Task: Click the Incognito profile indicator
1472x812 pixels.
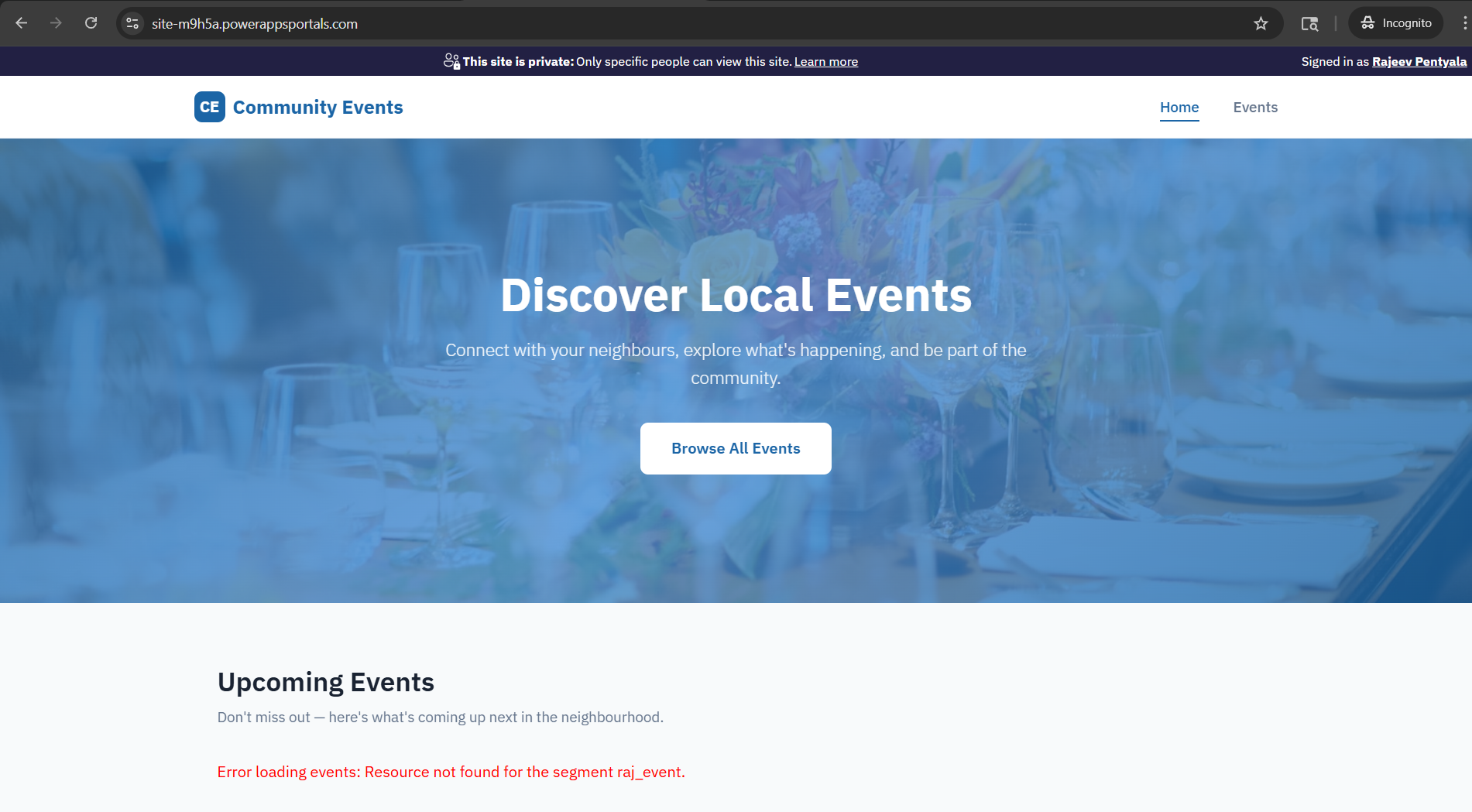Action: tap(1396, 23)
